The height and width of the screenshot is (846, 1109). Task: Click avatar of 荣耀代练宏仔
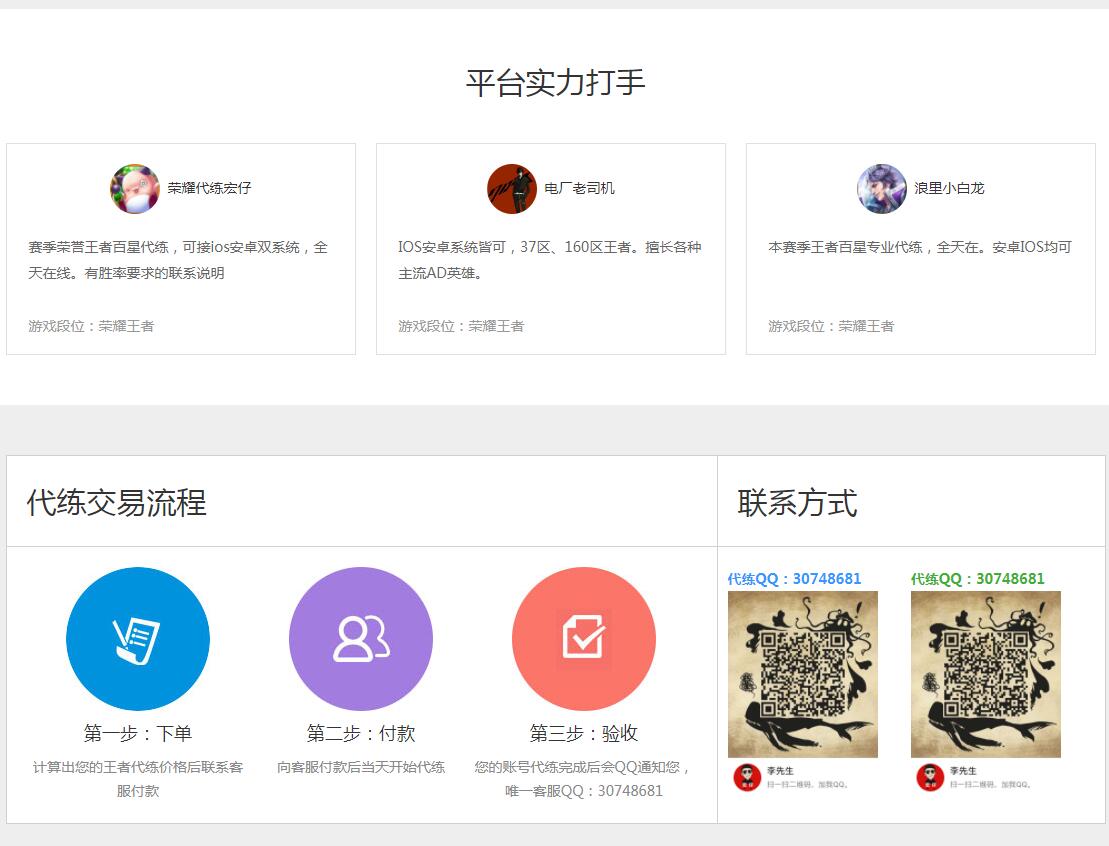135,189
